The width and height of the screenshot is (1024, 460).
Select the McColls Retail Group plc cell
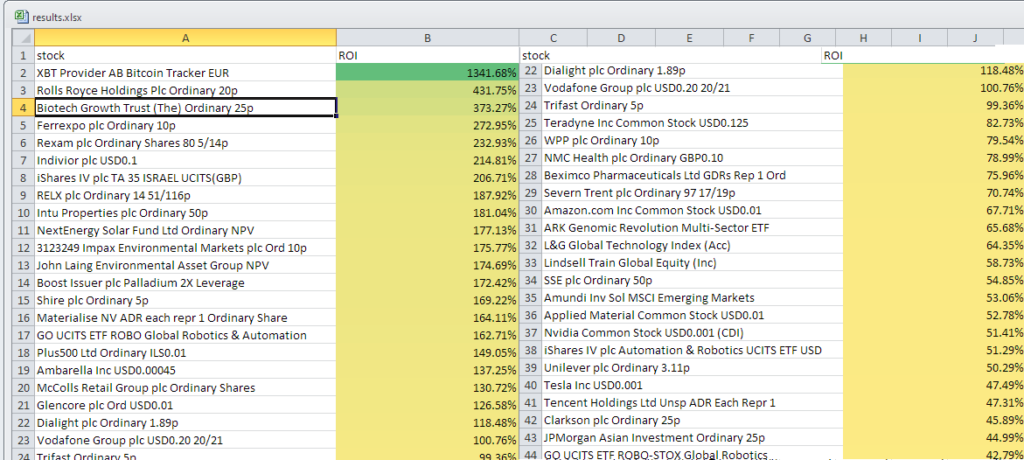(185, 387)
